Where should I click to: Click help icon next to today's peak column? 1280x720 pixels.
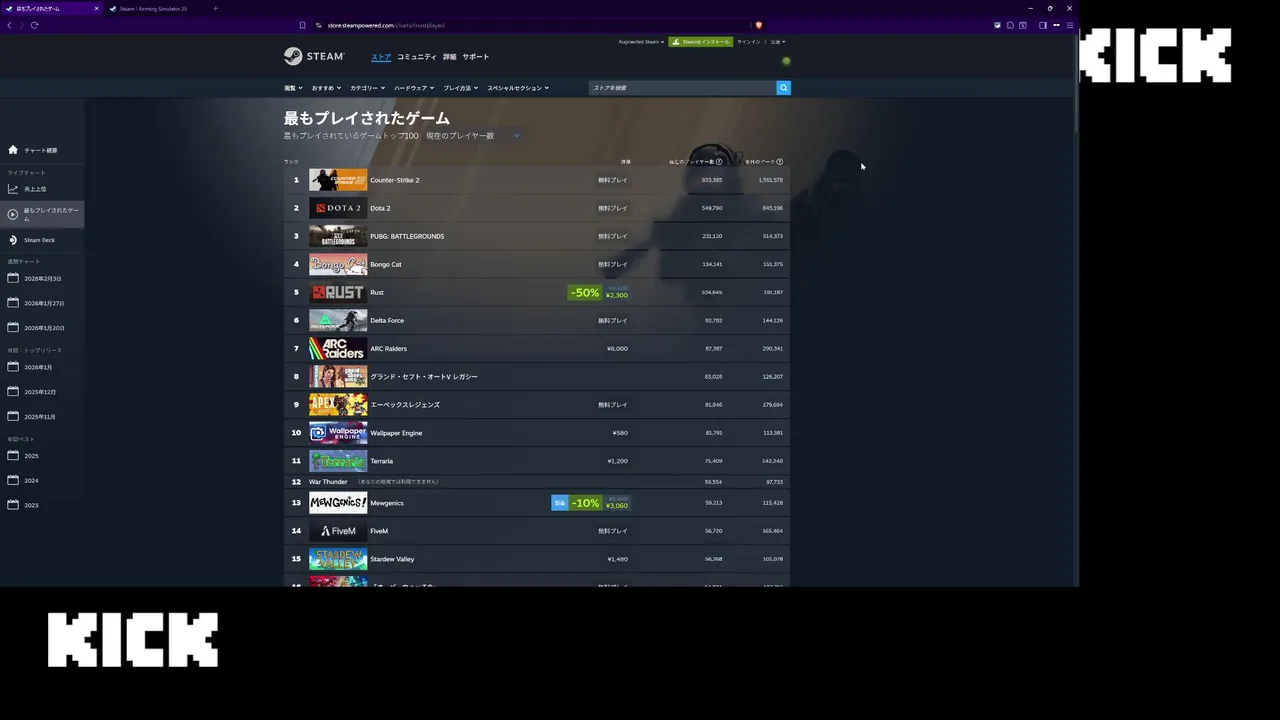click(x=780, y=162)
